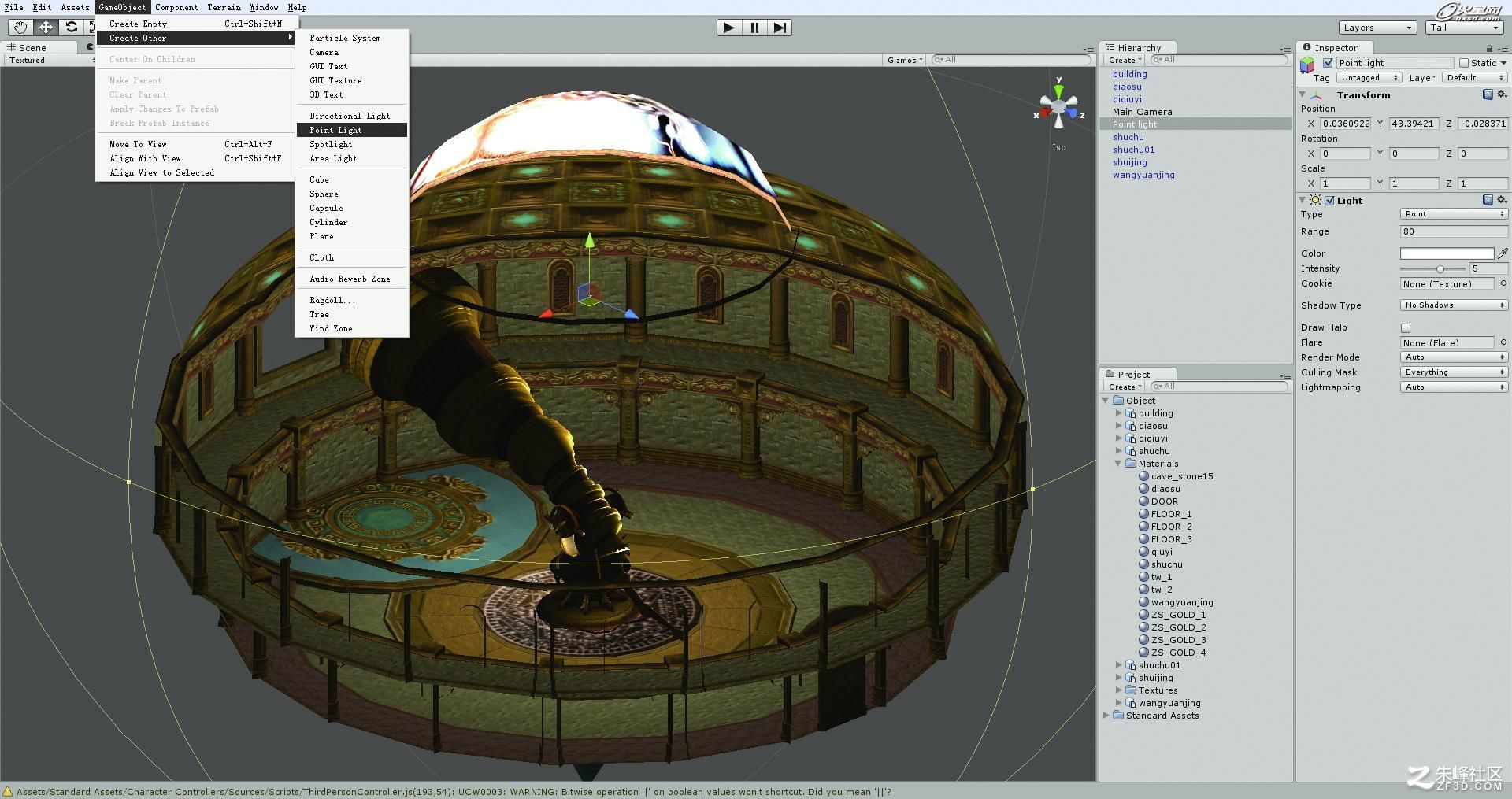The image size is (1512, 799).
Task: Click the Hierarchy Create button
Action: [x=1125, y=60]
